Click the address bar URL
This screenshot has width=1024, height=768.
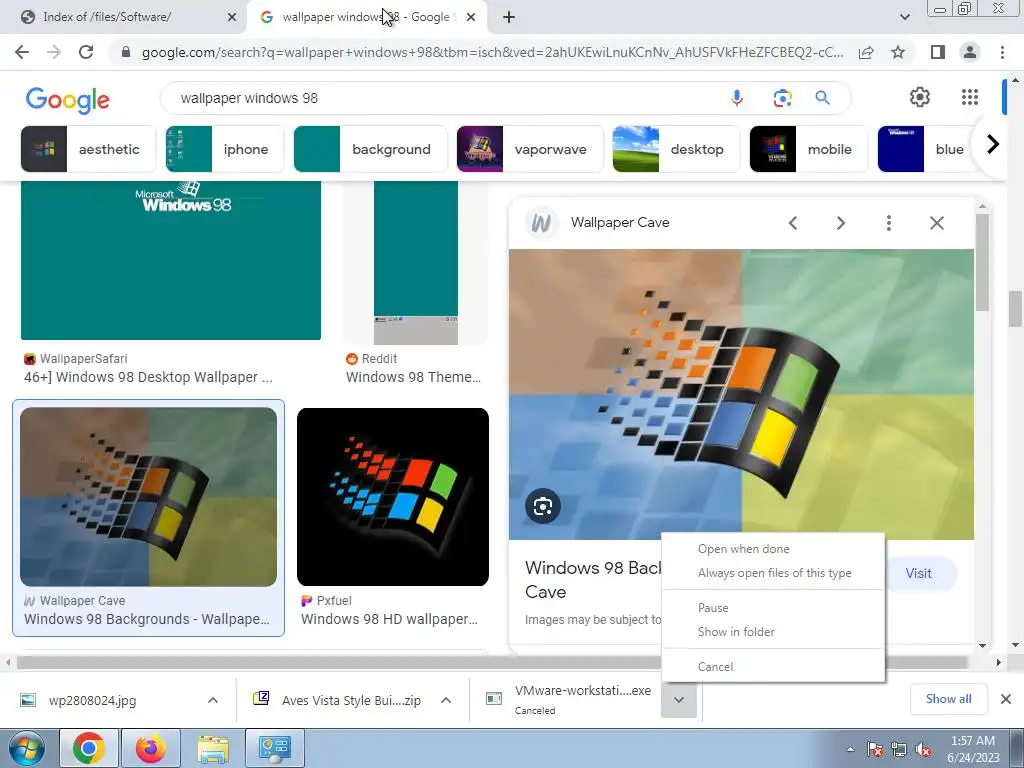coord(492,52)
